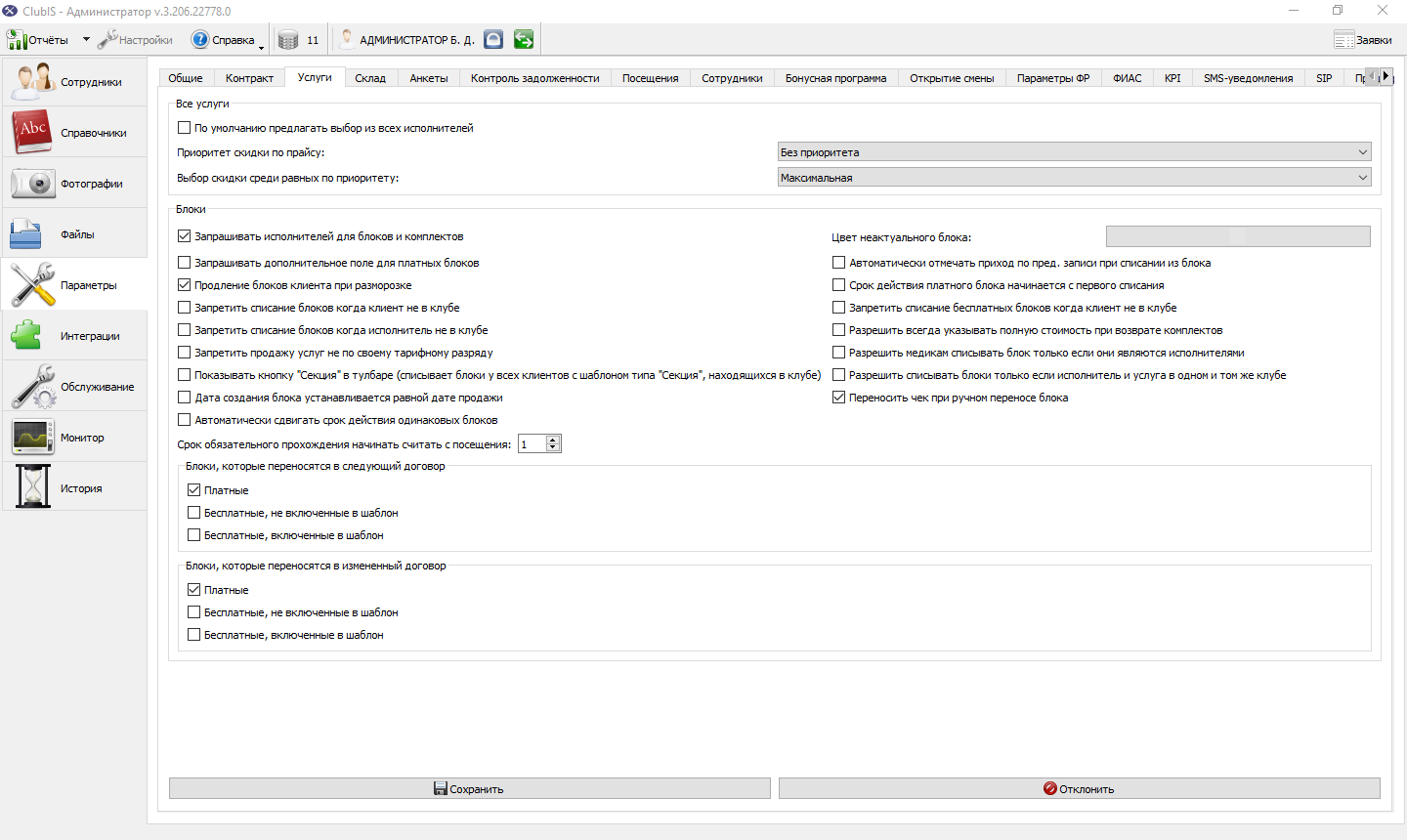Click the Сохранить button
This screenshot has height=840, width=1407.
(470, 788)
